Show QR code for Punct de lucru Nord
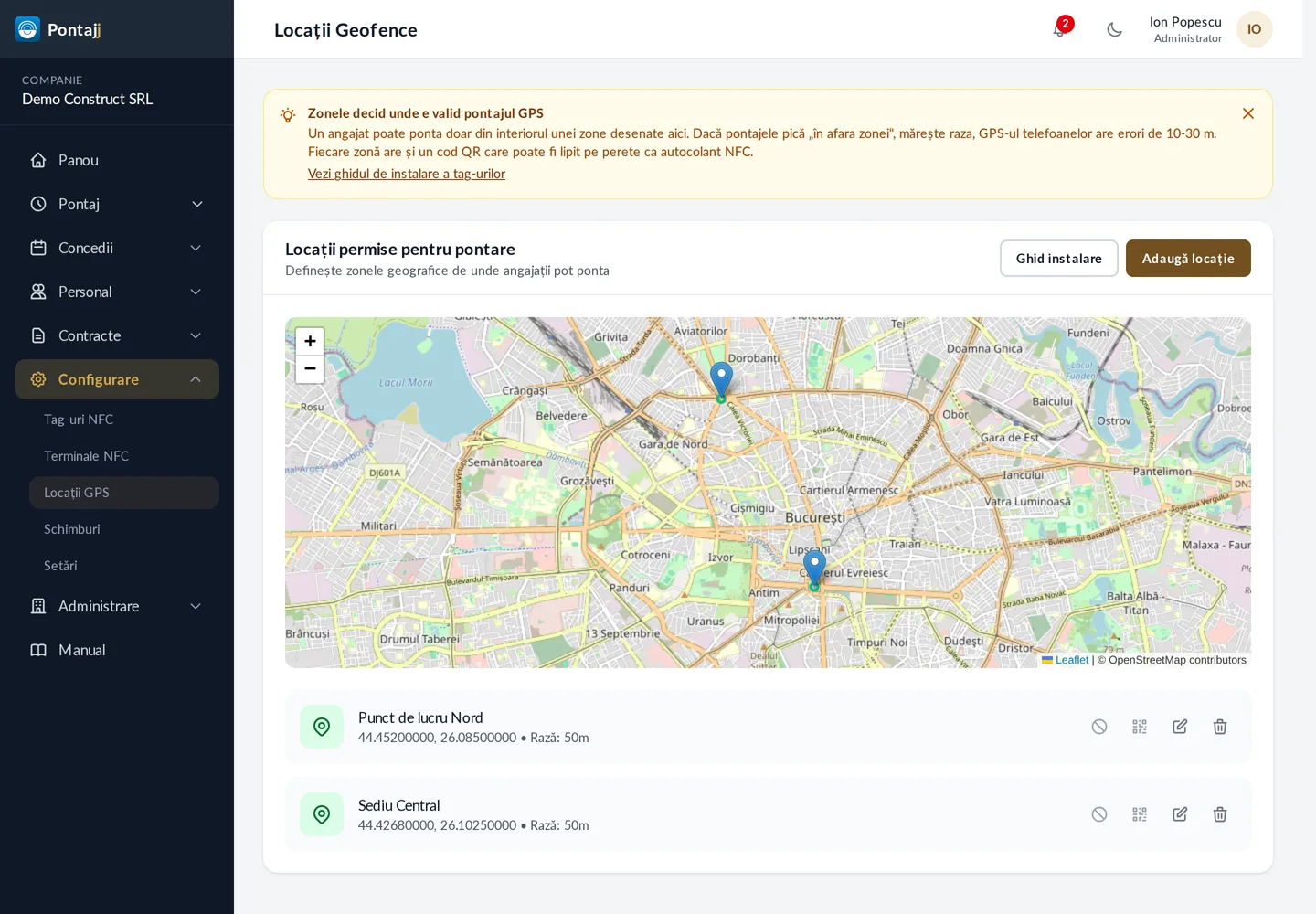 pyautogui.click(x=1140, y=727)
